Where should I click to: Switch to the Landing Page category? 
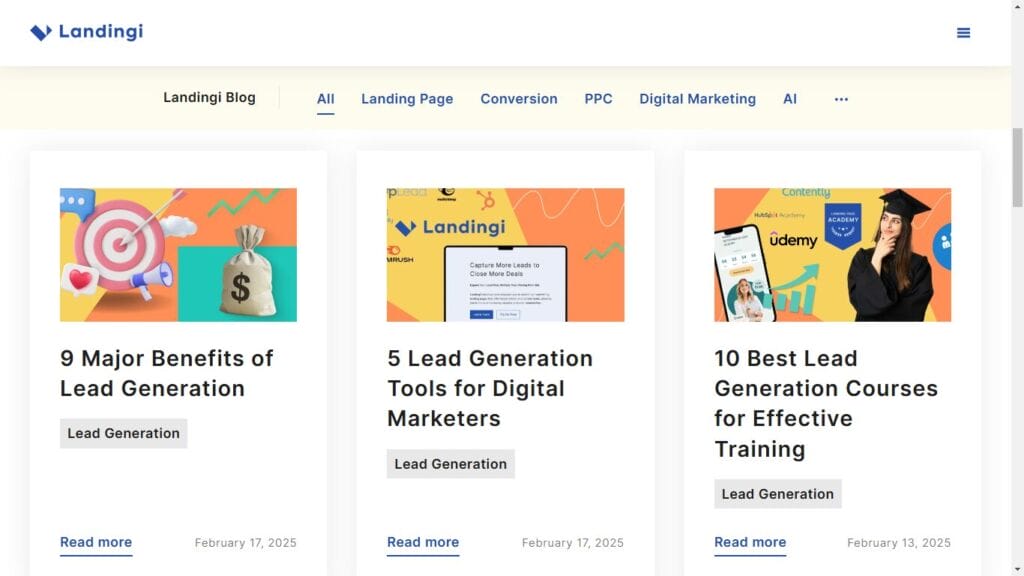(x=407, y=99)
